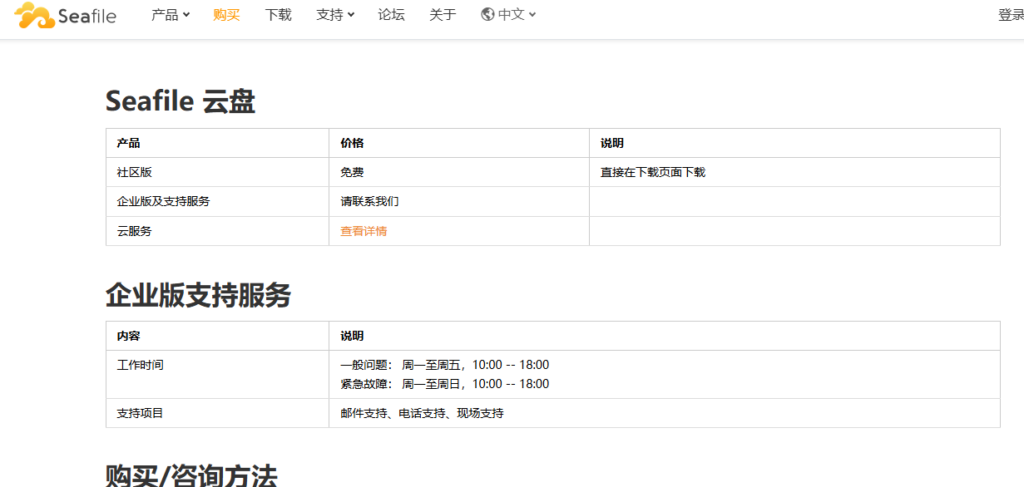1024x487 pixels.
Task: Open the 下载 navigation item
Action: coord(278,14)
